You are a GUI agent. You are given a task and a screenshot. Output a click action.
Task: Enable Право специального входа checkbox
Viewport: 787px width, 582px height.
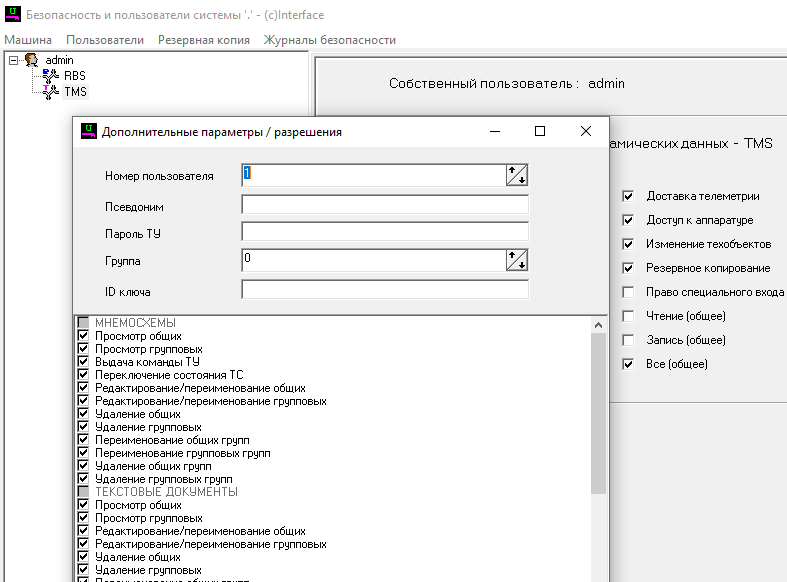tap(628, 292)
